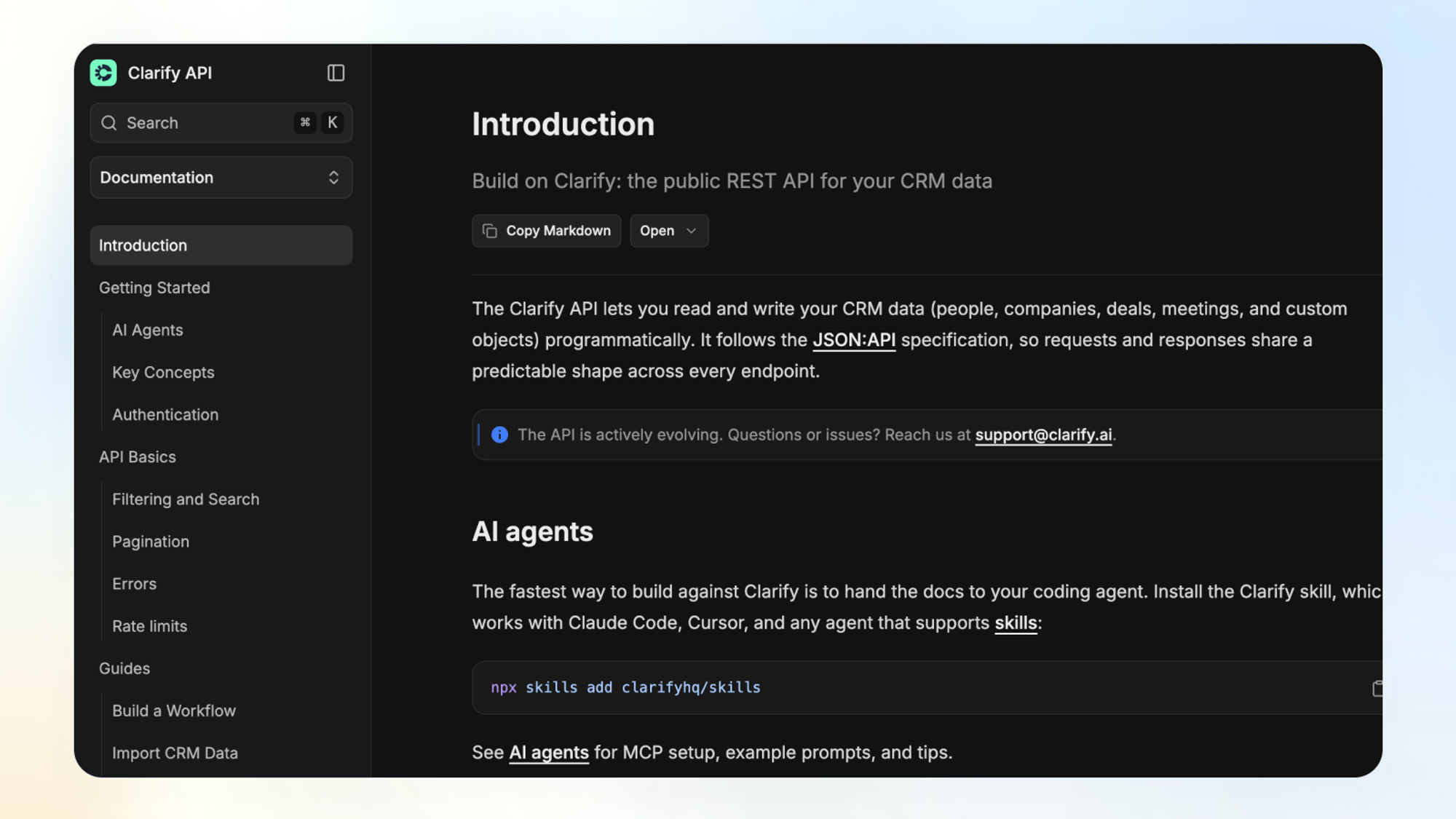Open the Errors page
This screenshot has width=1456, height=819.
[x=134, y=584]
